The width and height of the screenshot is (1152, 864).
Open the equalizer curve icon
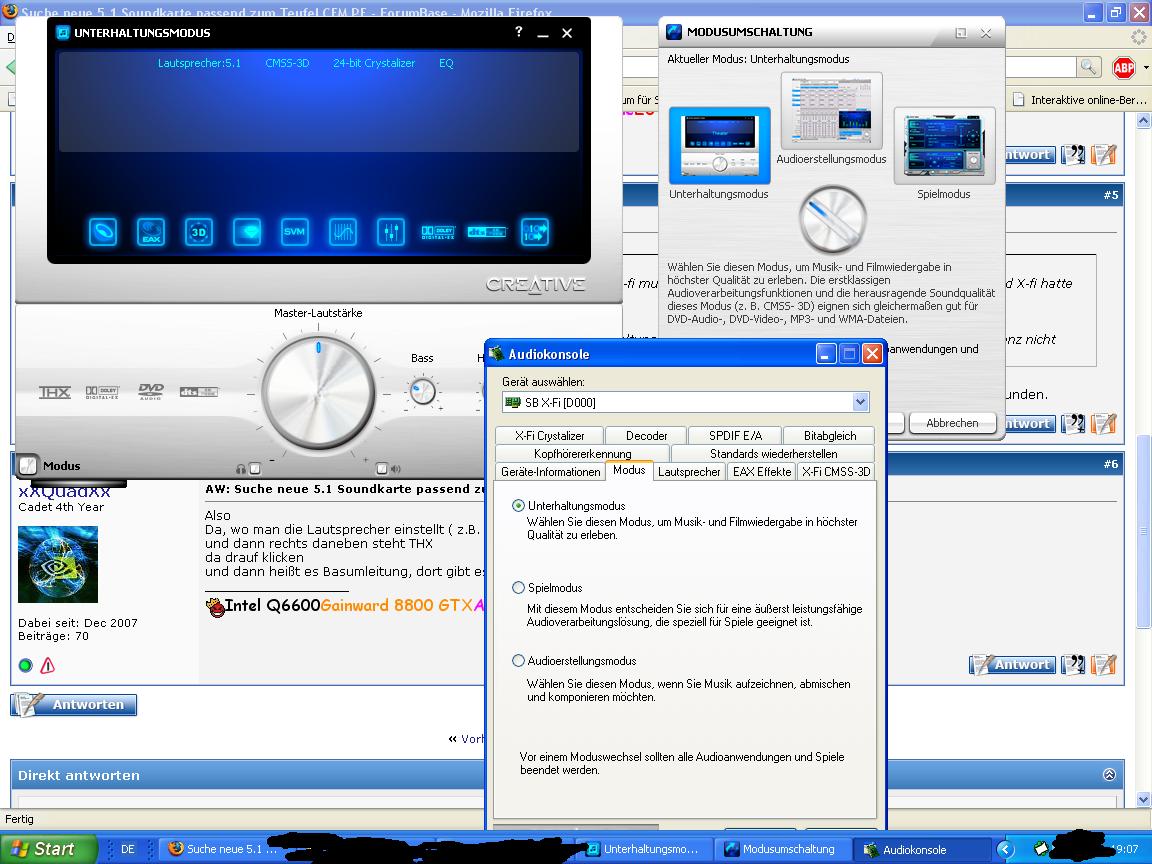coord(343,232)
